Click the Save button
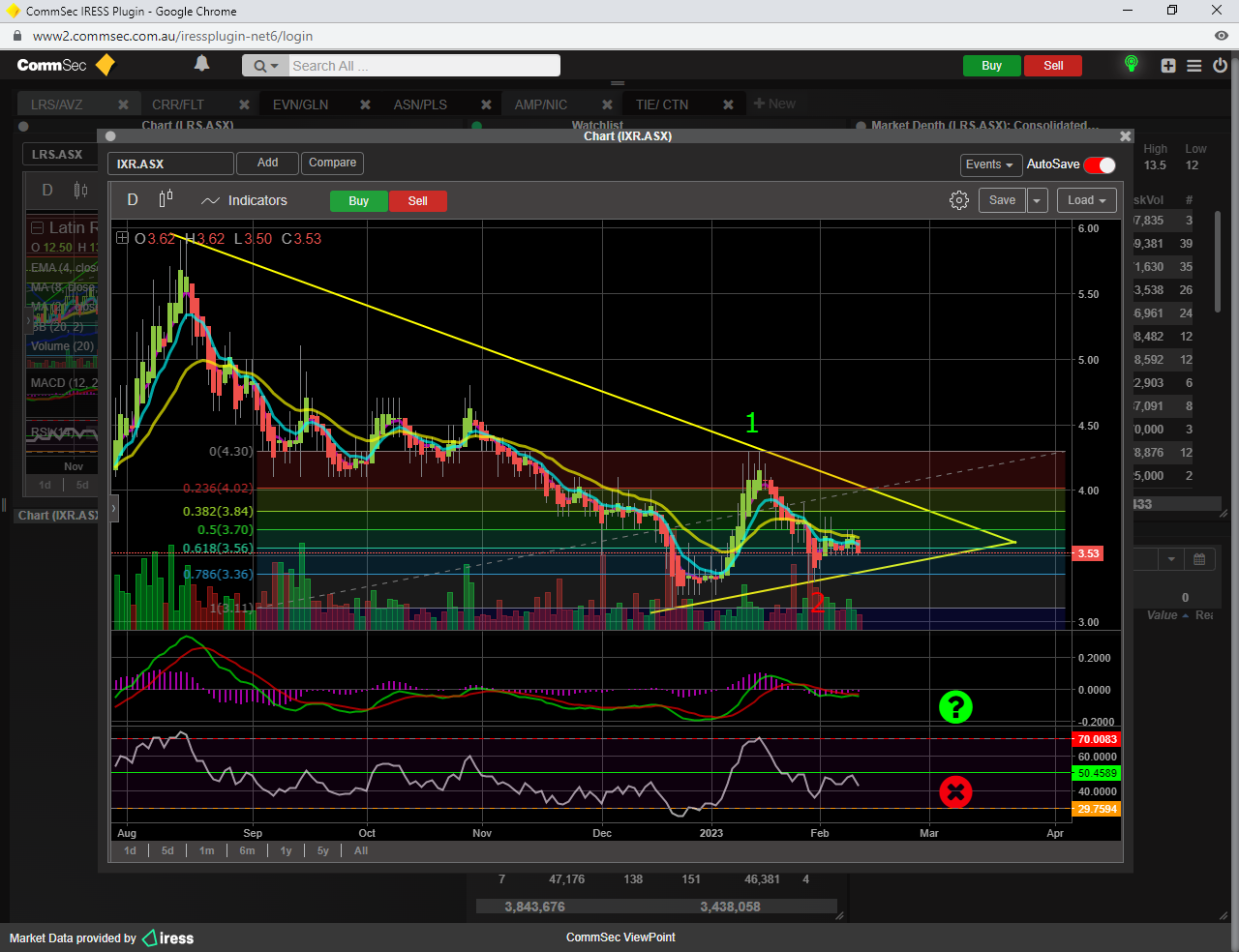Screen dimensions: 1239x952 coord(1002,200)
